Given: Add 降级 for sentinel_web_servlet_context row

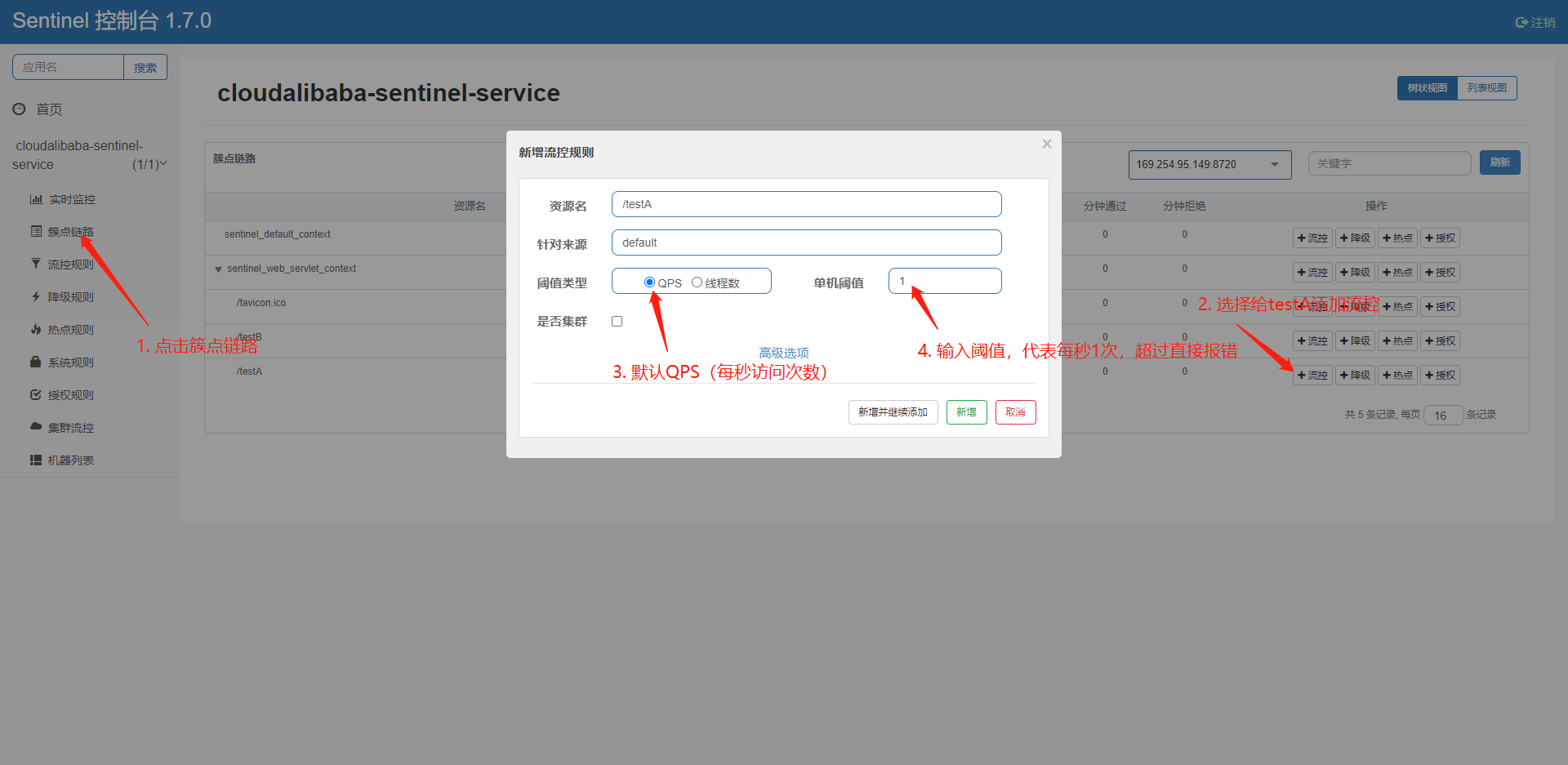Looking at the screenshot, I should [x=1355, y=273].
